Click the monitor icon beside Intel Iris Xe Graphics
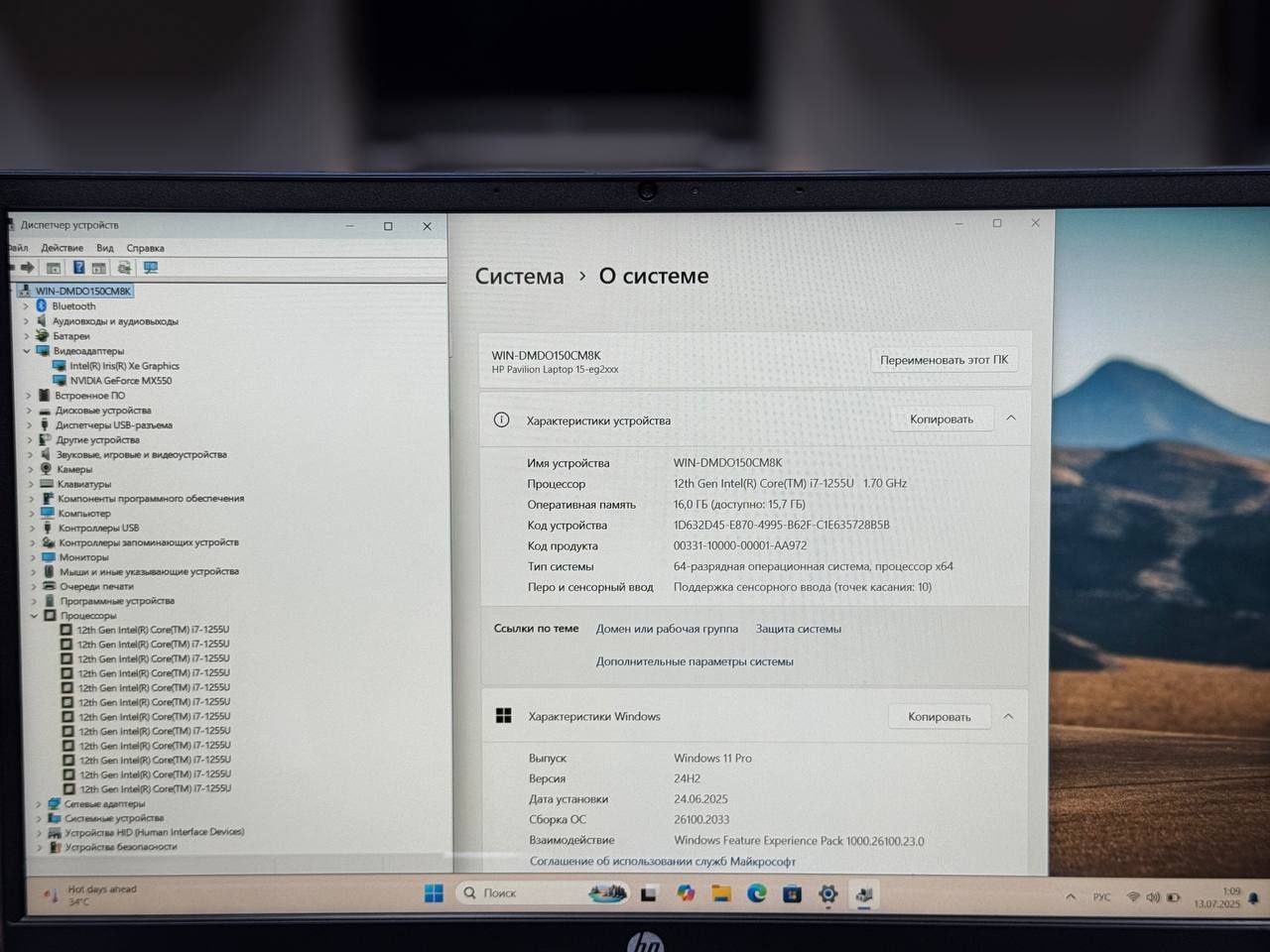 coord(60,366)
